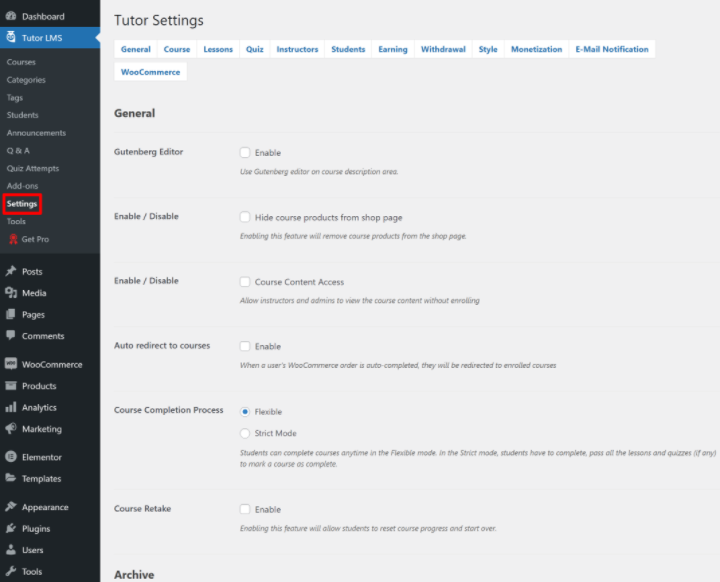Open Media via its sidebar icon
Image resolution: width=720 pixels, height=582 pixels.
coord(10,293)
